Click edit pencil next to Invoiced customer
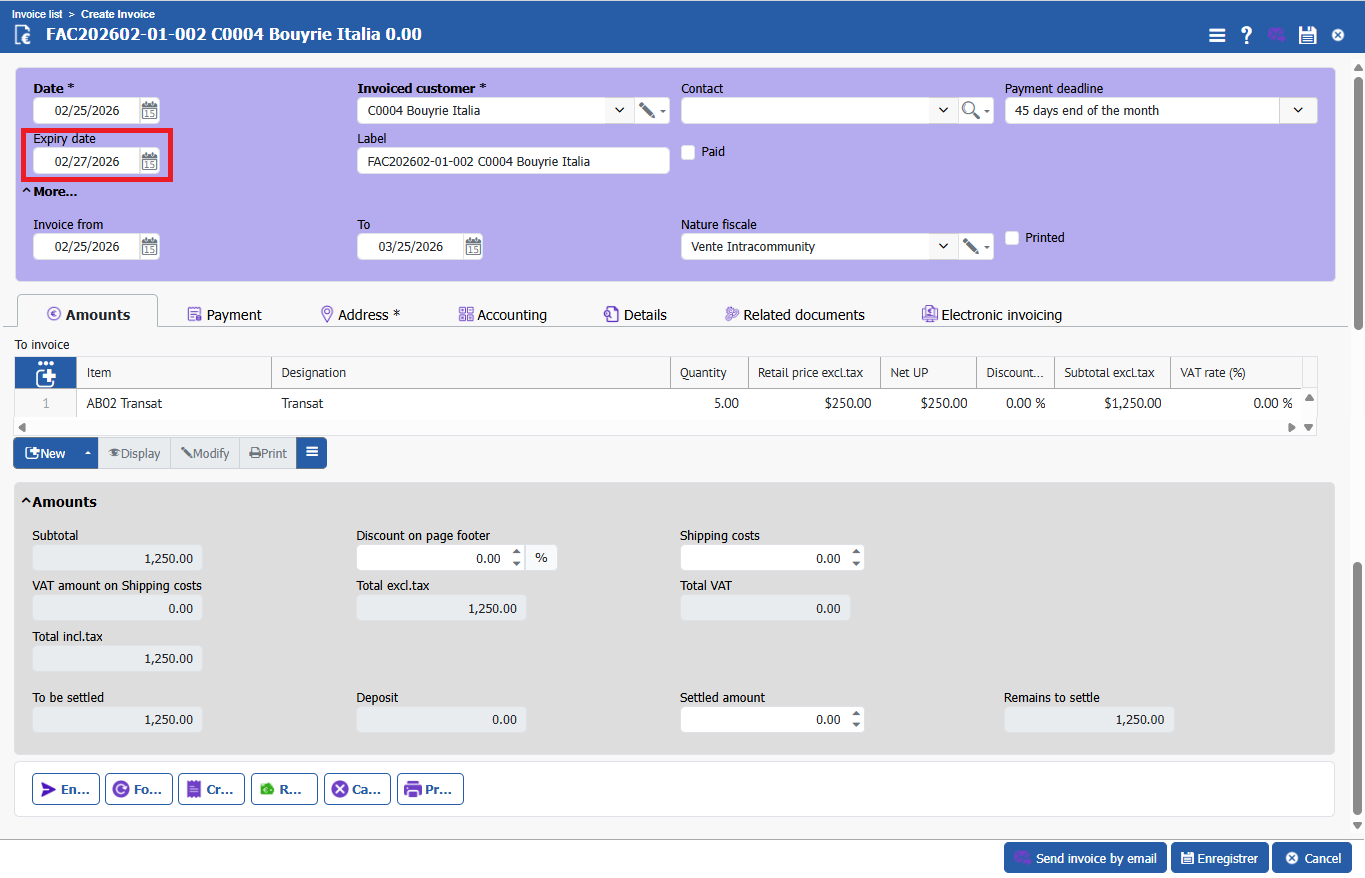This screenshot has height=878, width=1365. click(x=647, y=110)
